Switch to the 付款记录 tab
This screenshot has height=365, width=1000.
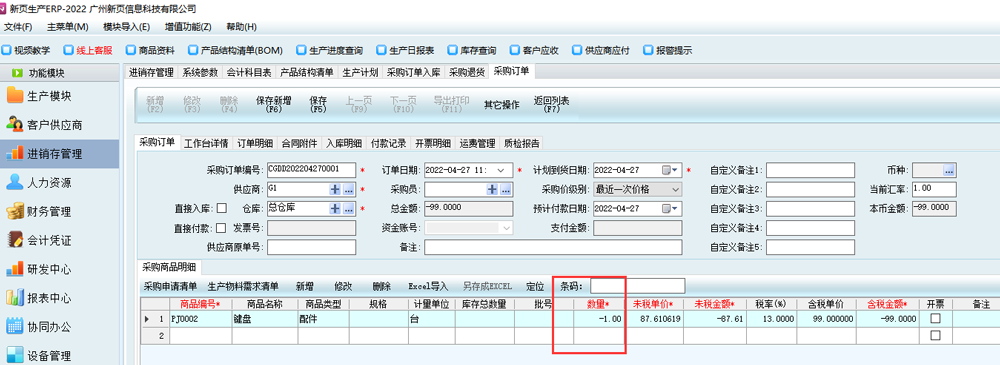(x=388, y=143)
